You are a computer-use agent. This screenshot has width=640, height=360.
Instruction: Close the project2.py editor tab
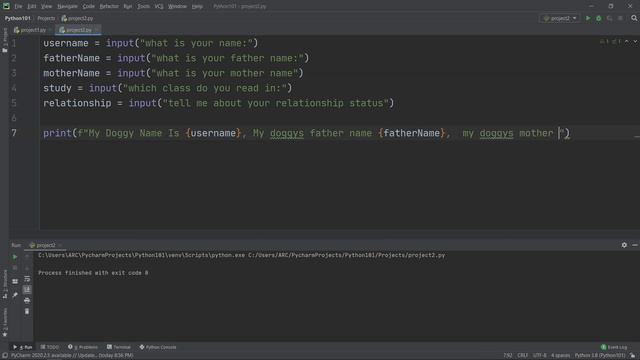pyautogui.click(x=97, y=30)
